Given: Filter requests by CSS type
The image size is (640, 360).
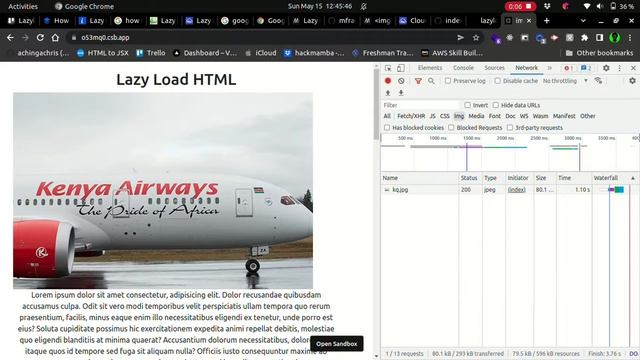Looking at the screenshot, I should pyautogui.click(x=444, y=116).
